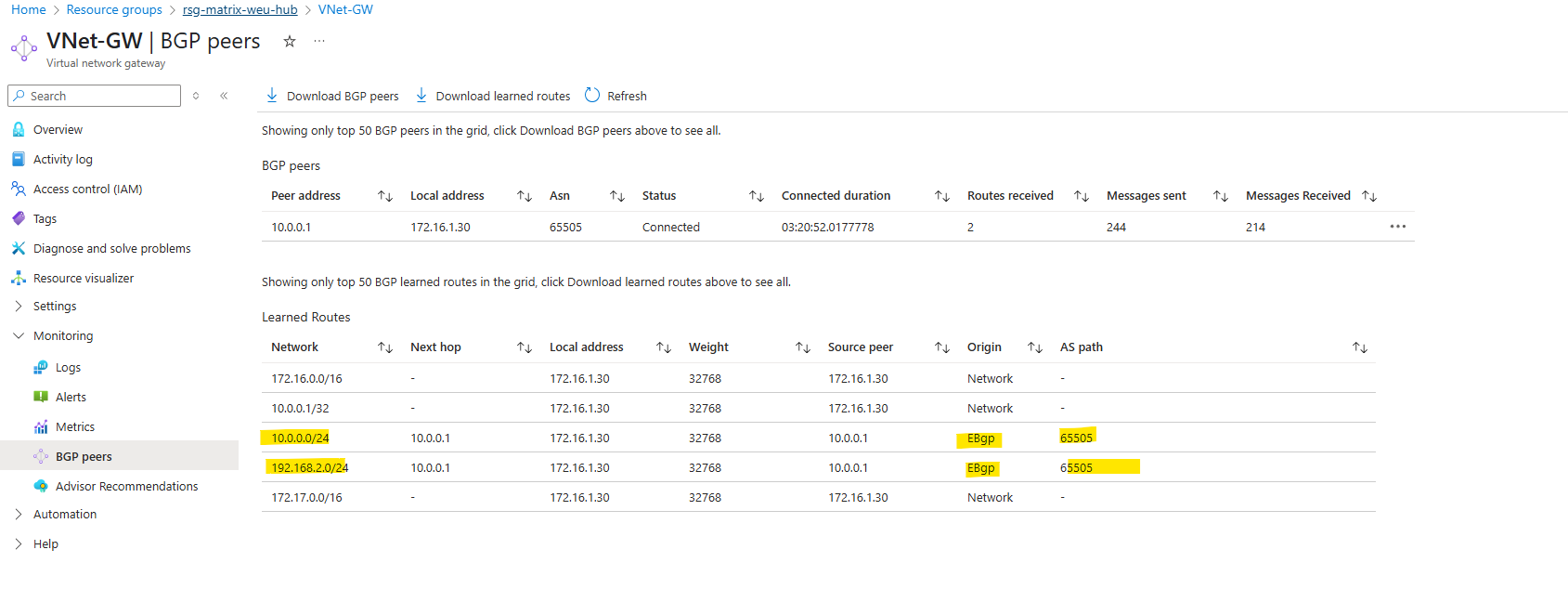This screenshot has height=602, width=1568.
Task: Sort learned routes by Source peer arrows
Action: [x=942, y=347]
